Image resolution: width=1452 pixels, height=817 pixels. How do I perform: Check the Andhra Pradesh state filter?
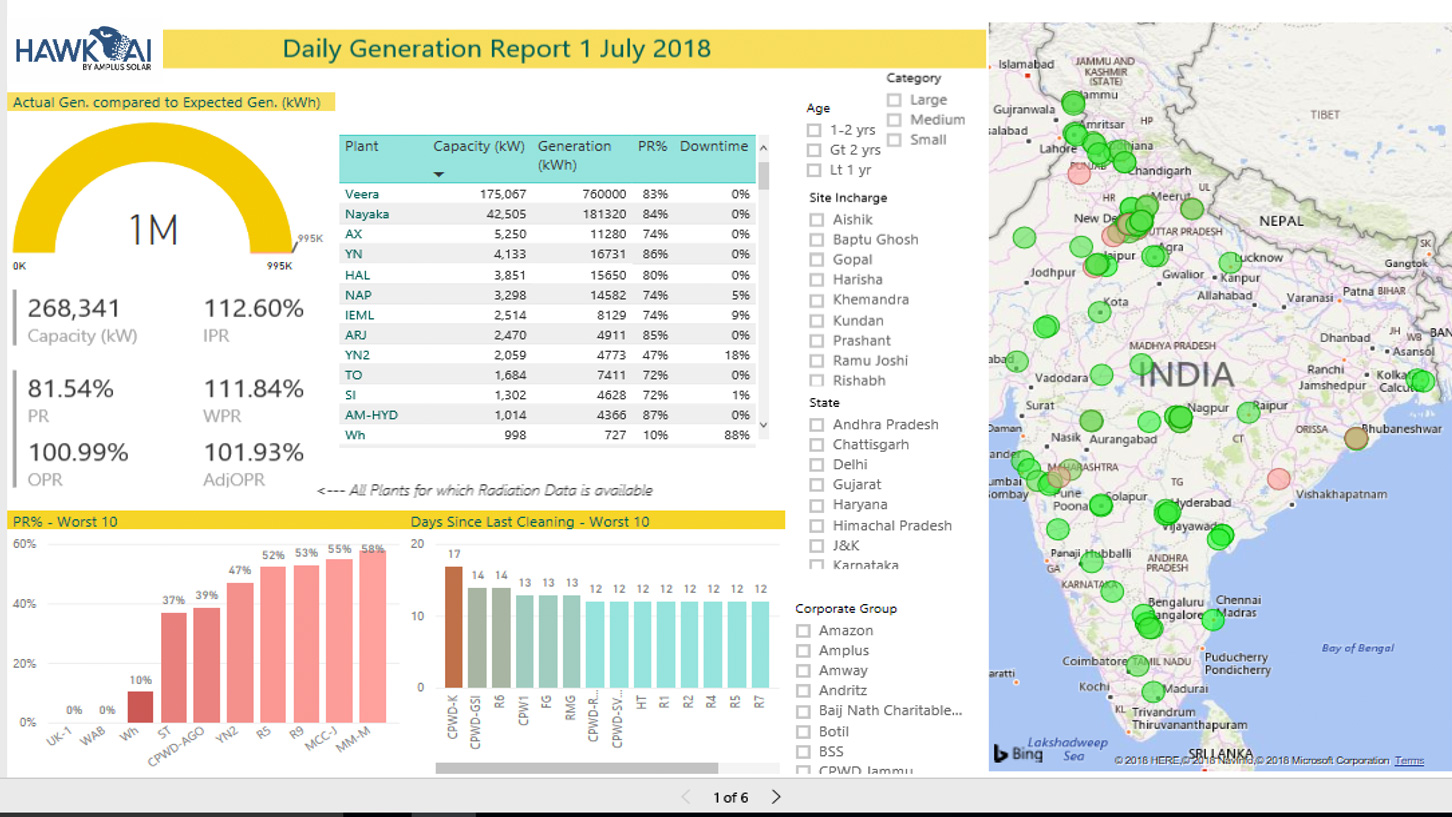pos(817,425)
